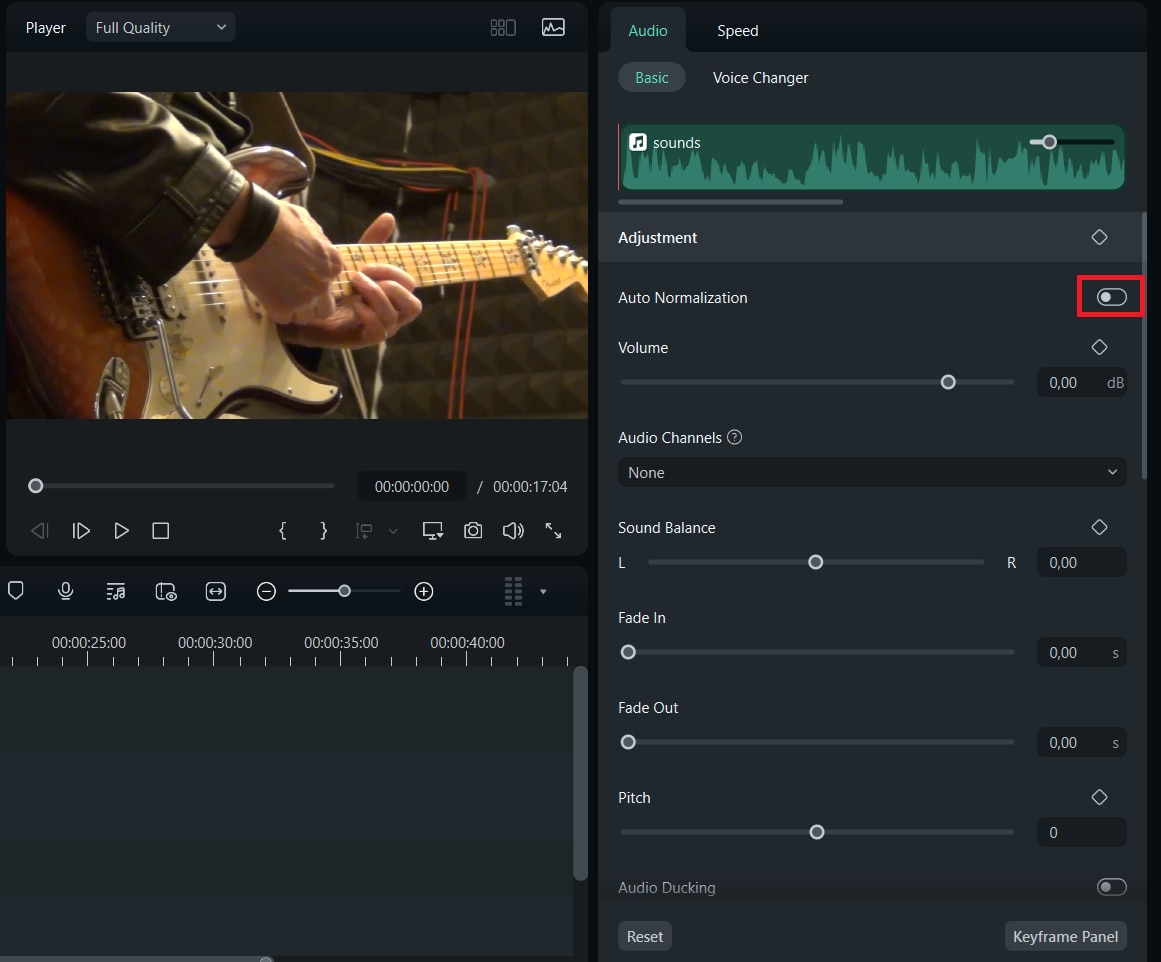The image size is (1161, 962).
Task: Click the Reset button
Action: click(x=645, y=937)
